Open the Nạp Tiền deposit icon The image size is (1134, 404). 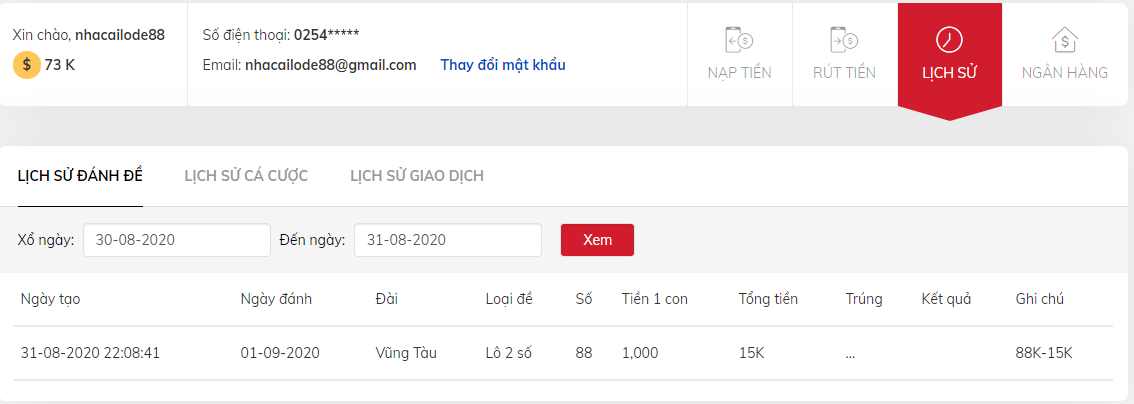tap(740, 40)
